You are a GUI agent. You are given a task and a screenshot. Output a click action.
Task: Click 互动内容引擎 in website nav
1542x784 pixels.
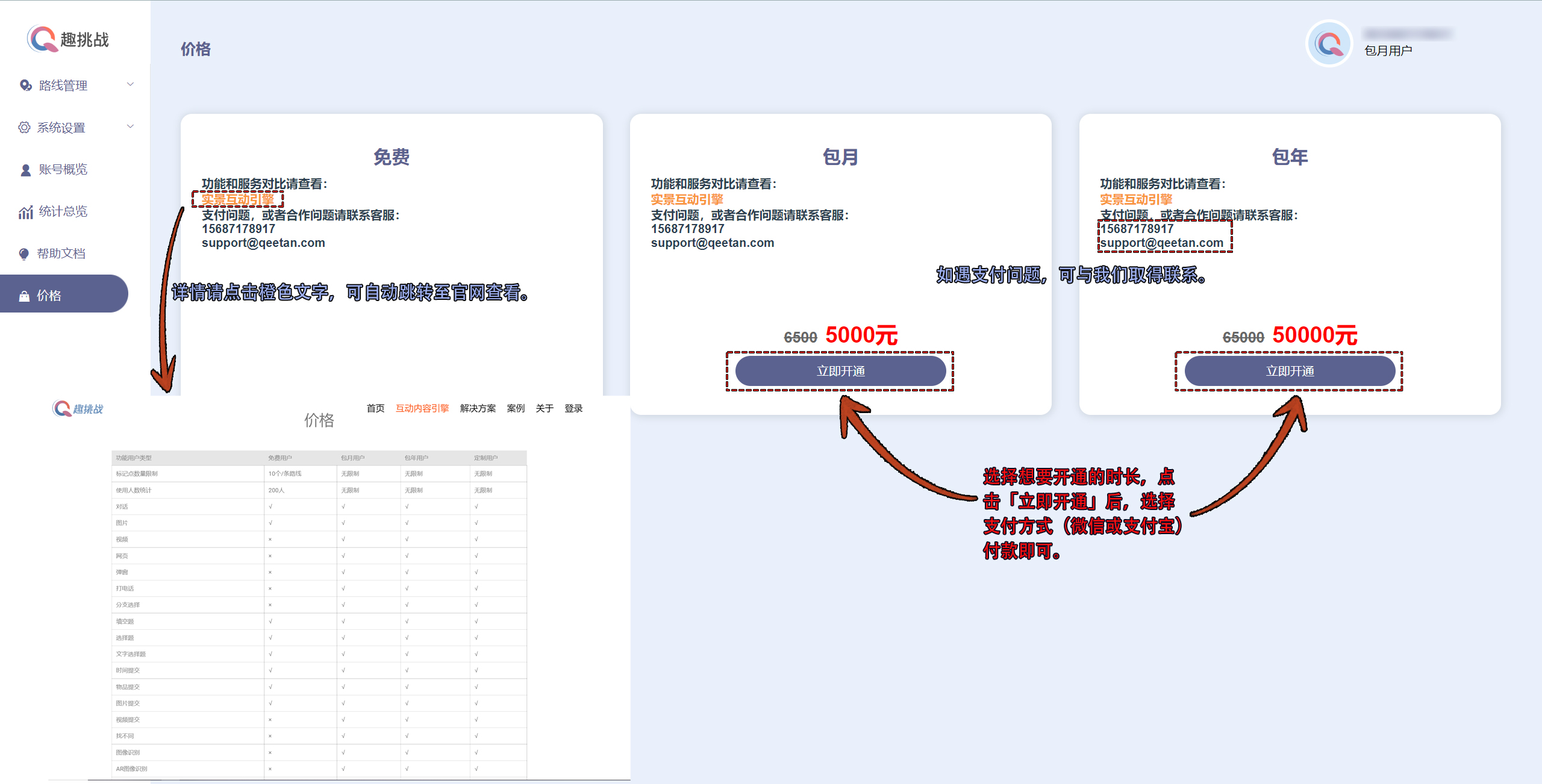(x=422, y=408)
